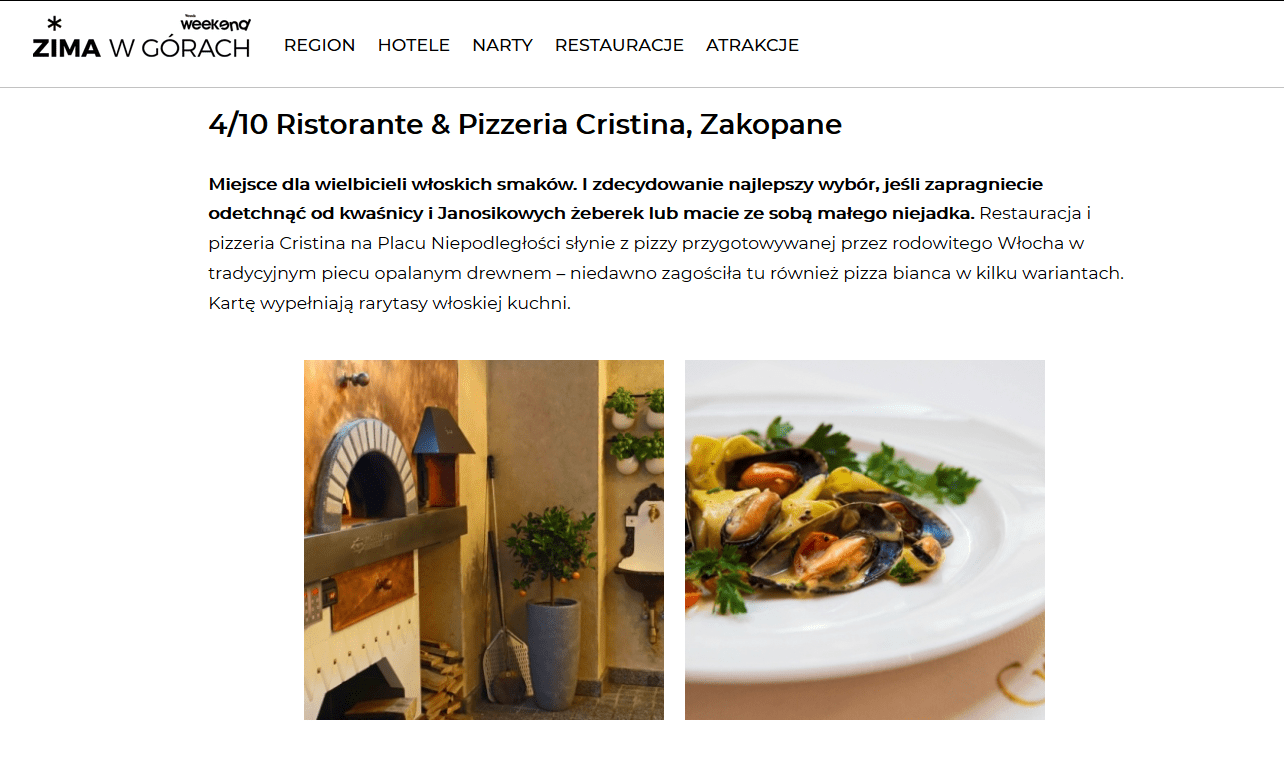This screenshot has height=768, width=1284.
Task: Go to the HOTELE section
Action: pos(414,45)
